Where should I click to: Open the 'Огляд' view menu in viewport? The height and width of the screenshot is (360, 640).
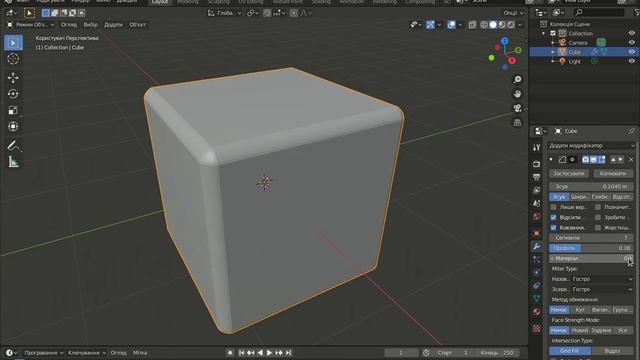69,25
